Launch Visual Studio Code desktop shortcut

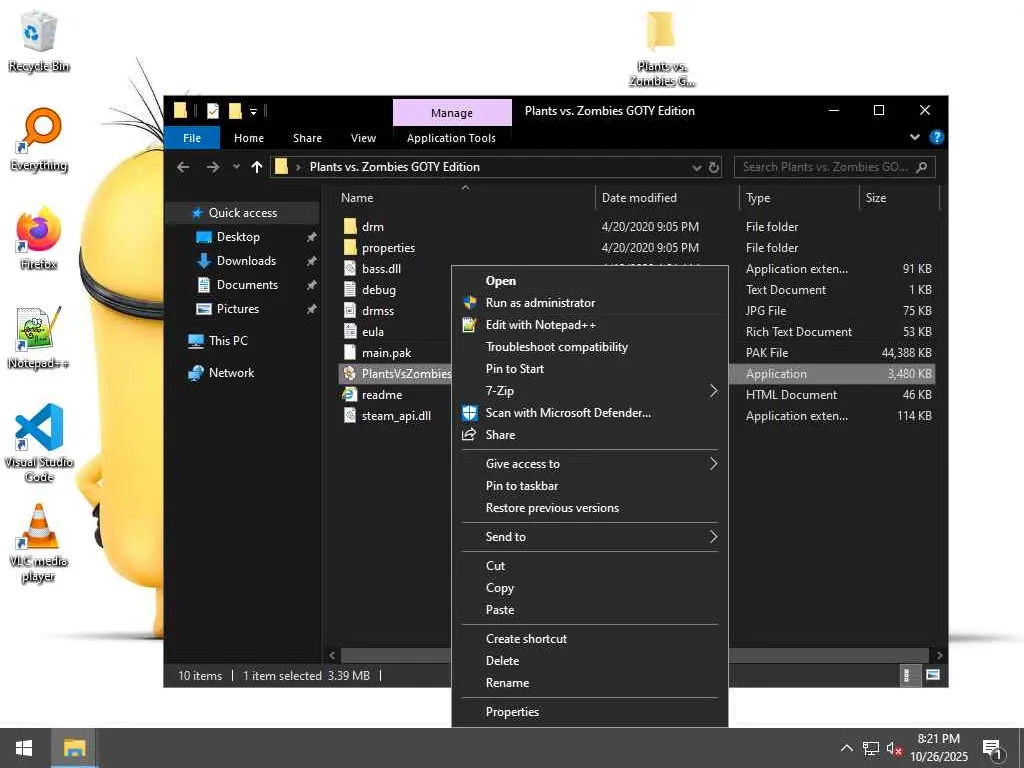click(39, 443)
